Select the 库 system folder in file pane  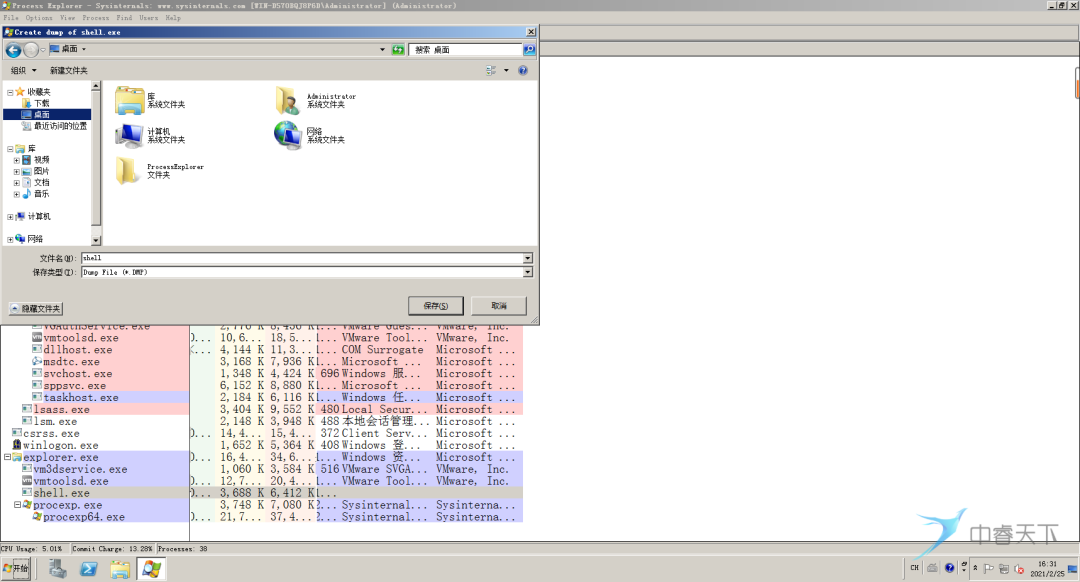[150, 101]
